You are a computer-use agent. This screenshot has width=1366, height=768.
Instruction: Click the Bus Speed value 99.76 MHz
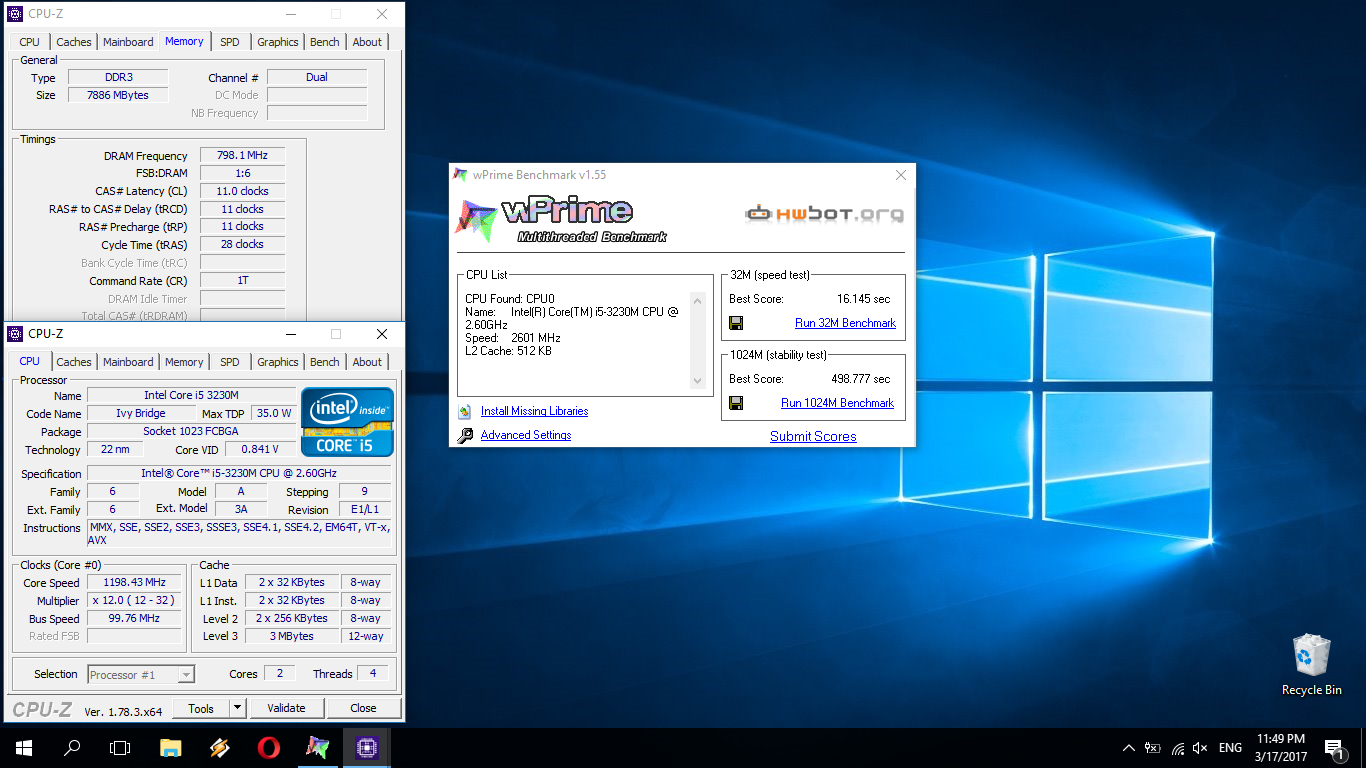(x=134, y=619)
